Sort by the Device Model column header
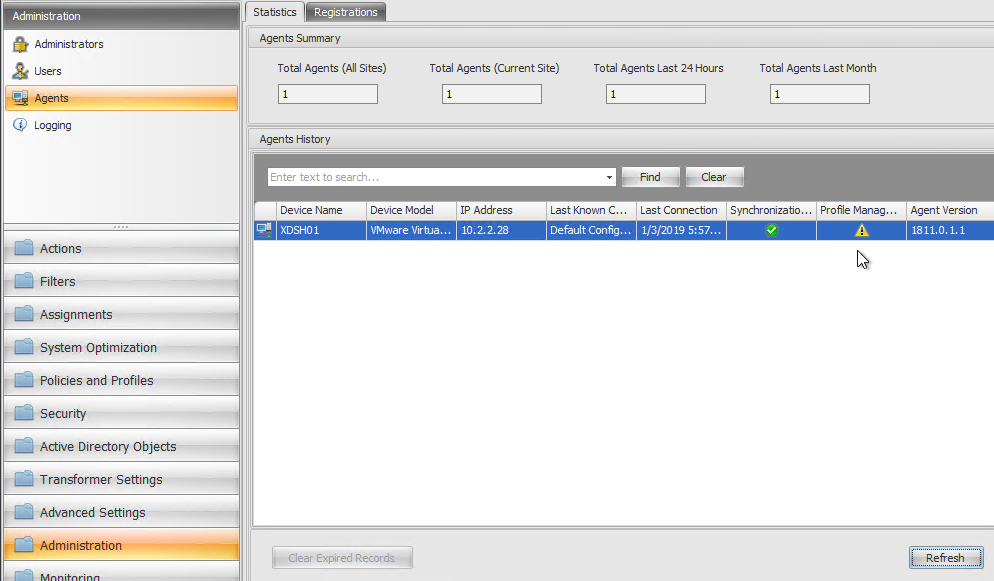This screenshot has width=994, height=581. pyautogui.click(x=411, y=210)
